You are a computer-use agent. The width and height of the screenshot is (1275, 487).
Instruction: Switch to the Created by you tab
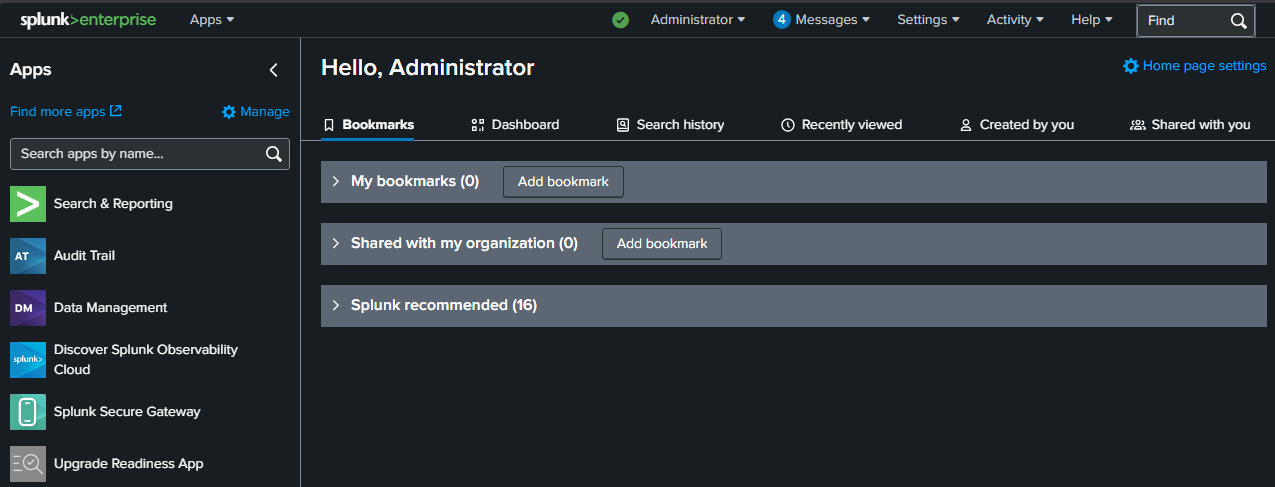1016,125
